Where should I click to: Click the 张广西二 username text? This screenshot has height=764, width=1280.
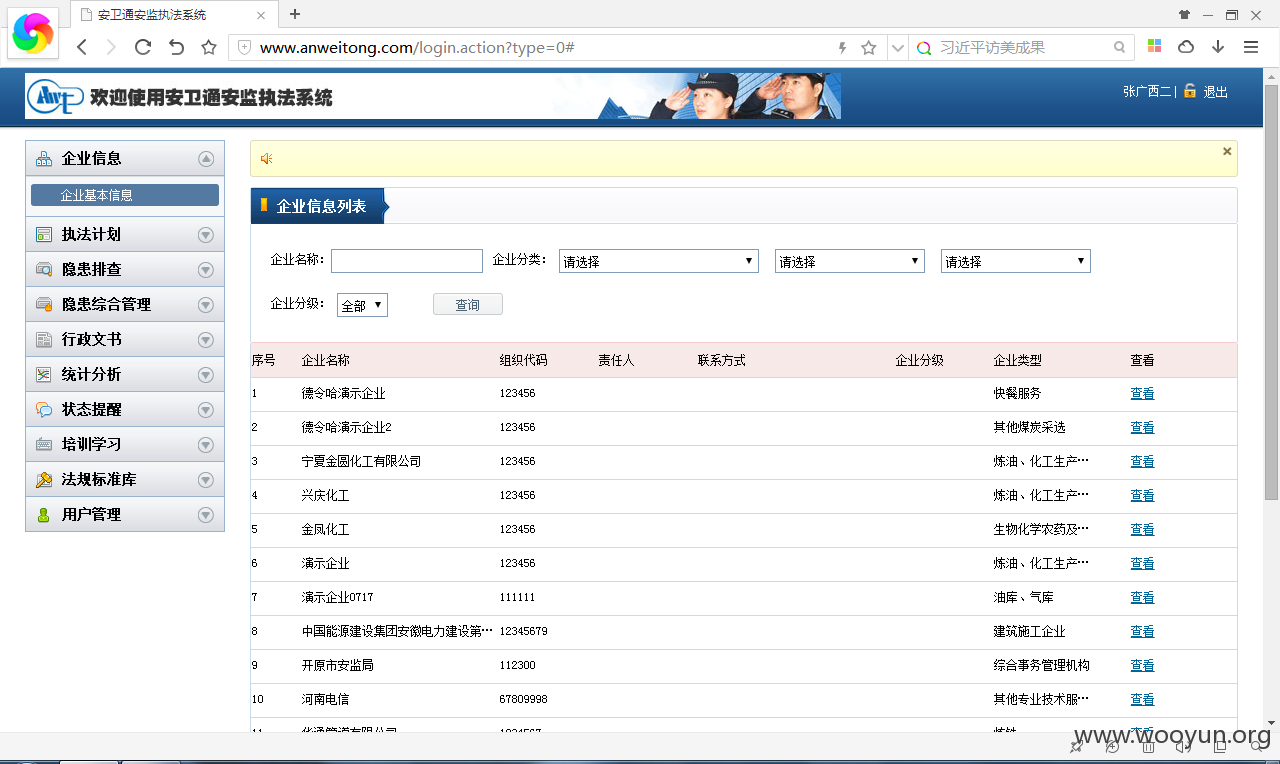pyautogui.click(x=1147, y=92)
